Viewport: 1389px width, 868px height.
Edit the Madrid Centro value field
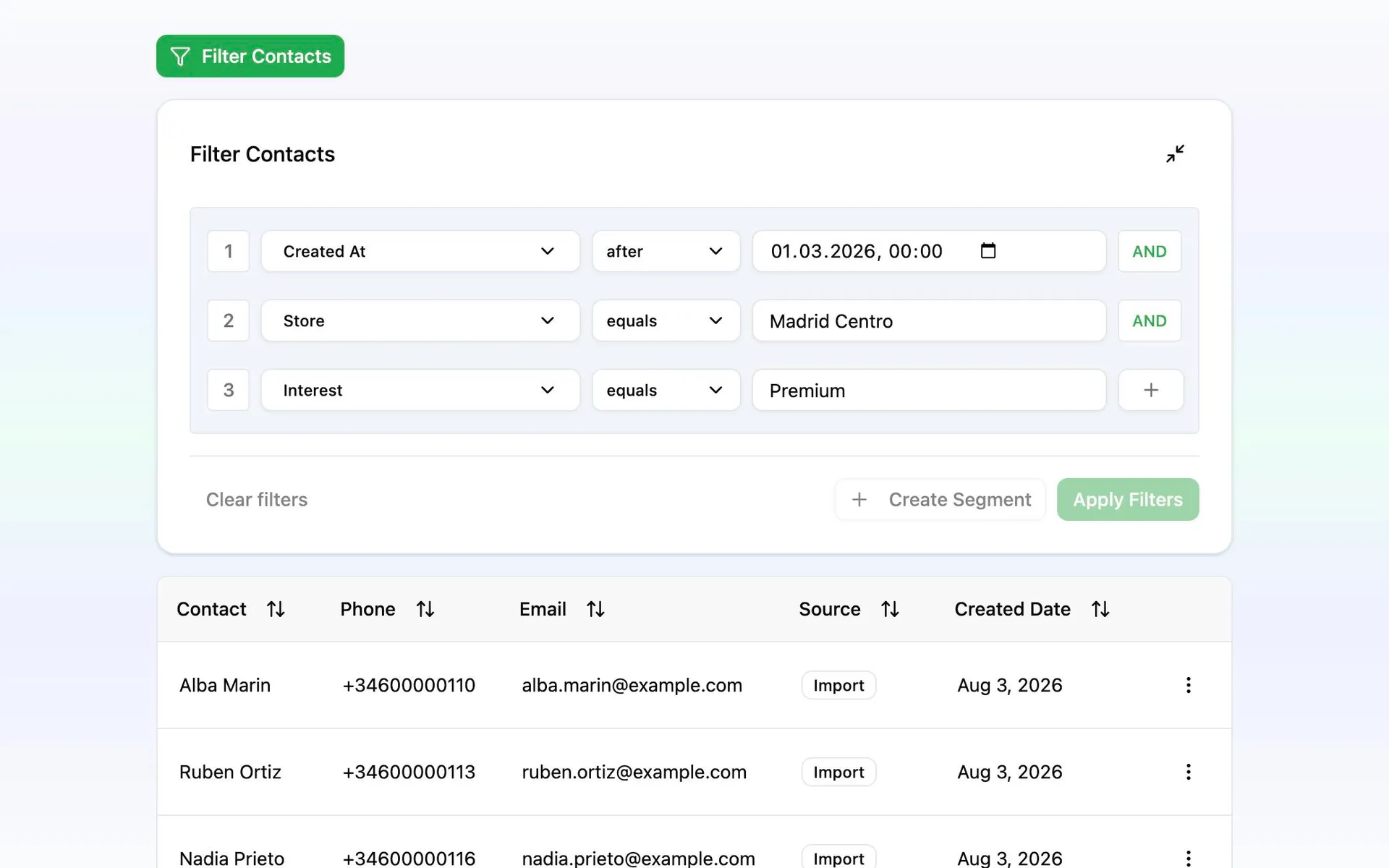pyautogui.click(x=929, y=320)
